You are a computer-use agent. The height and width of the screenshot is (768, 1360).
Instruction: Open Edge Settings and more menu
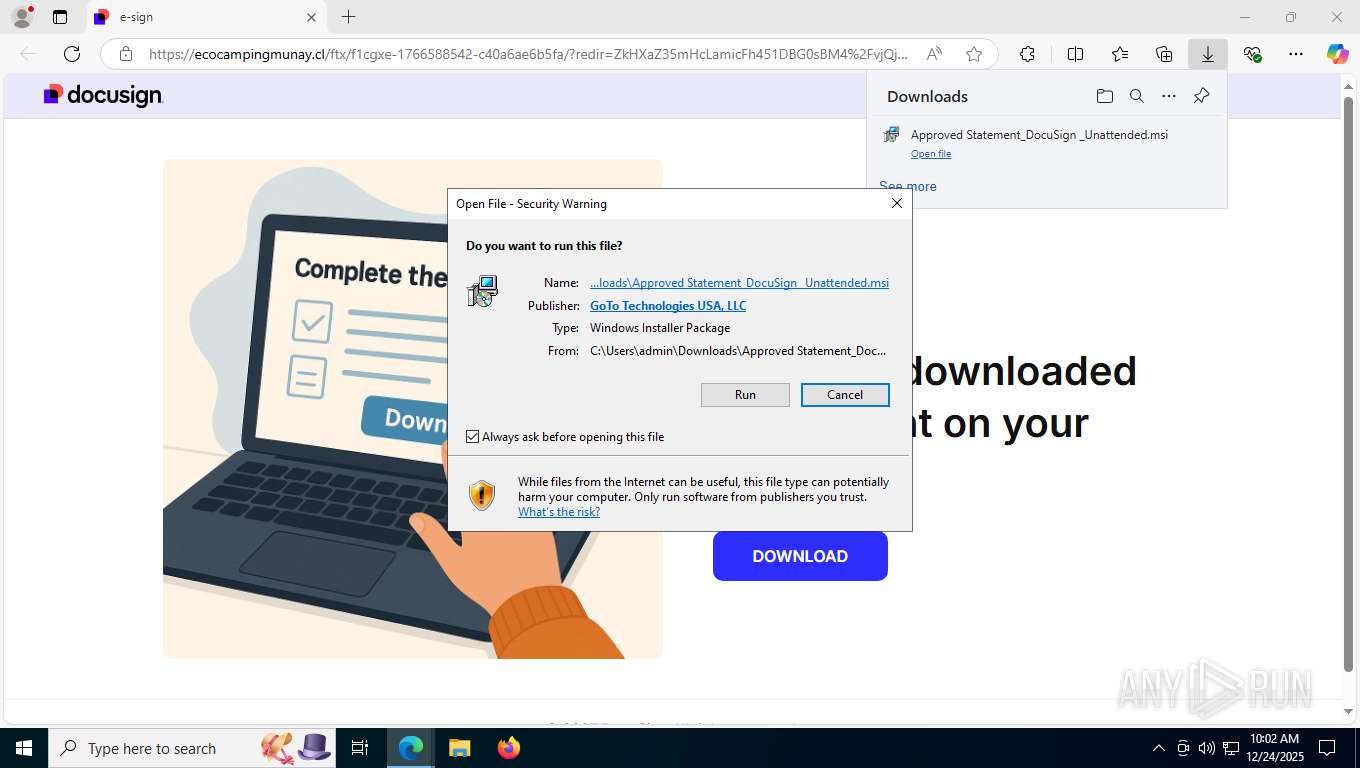(1296, 54)
